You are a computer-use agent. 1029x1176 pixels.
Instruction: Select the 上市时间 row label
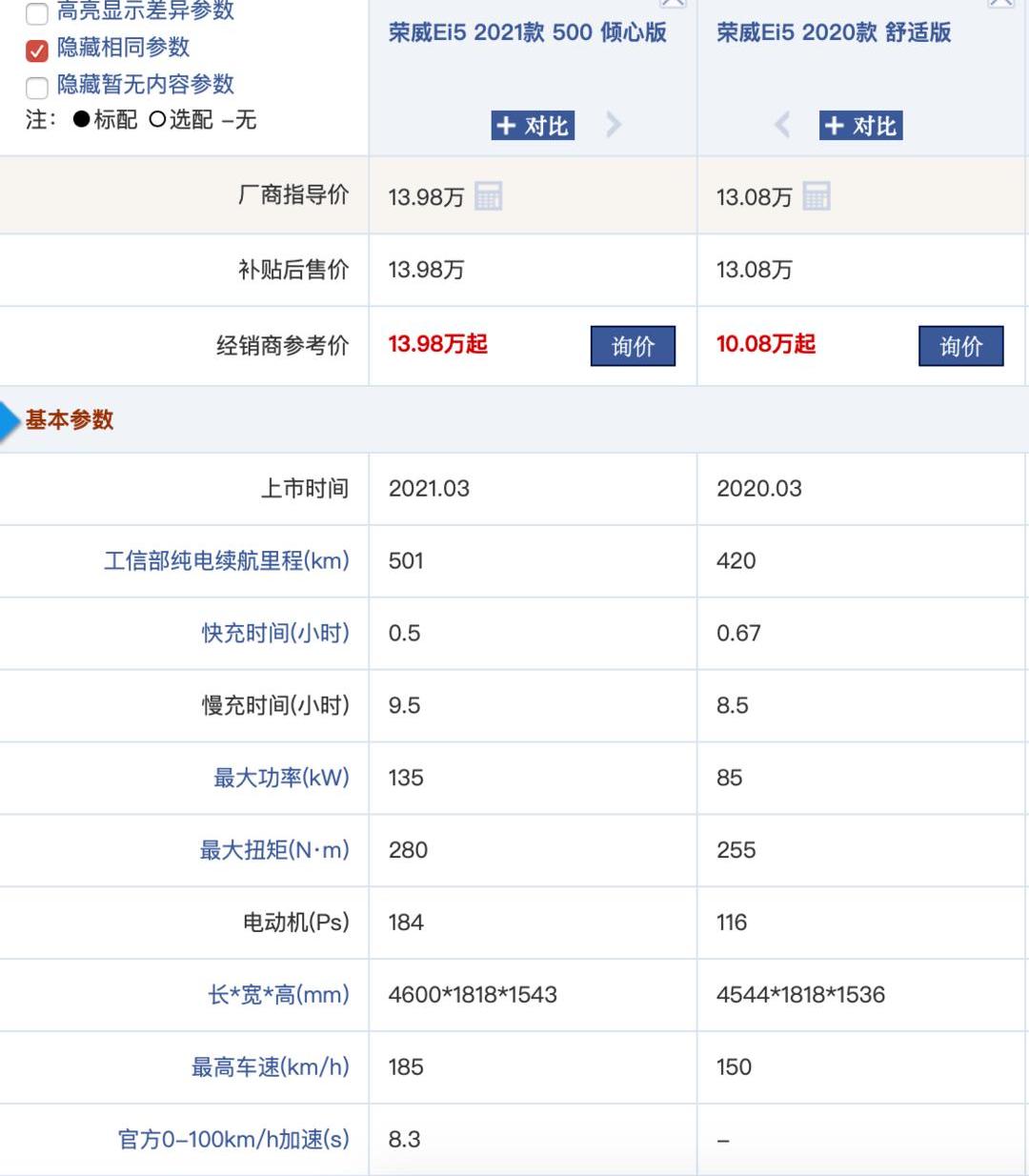pyautogui.click(x=305, y=489)
